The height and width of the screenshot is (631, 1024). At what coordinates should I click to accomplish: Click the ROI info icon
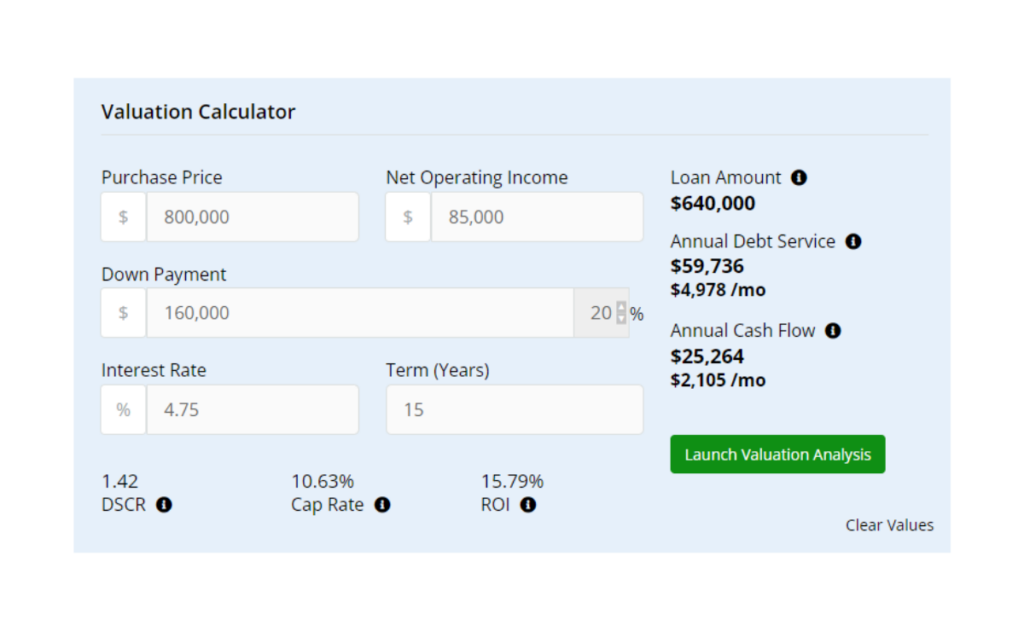[x=528, y=505]
